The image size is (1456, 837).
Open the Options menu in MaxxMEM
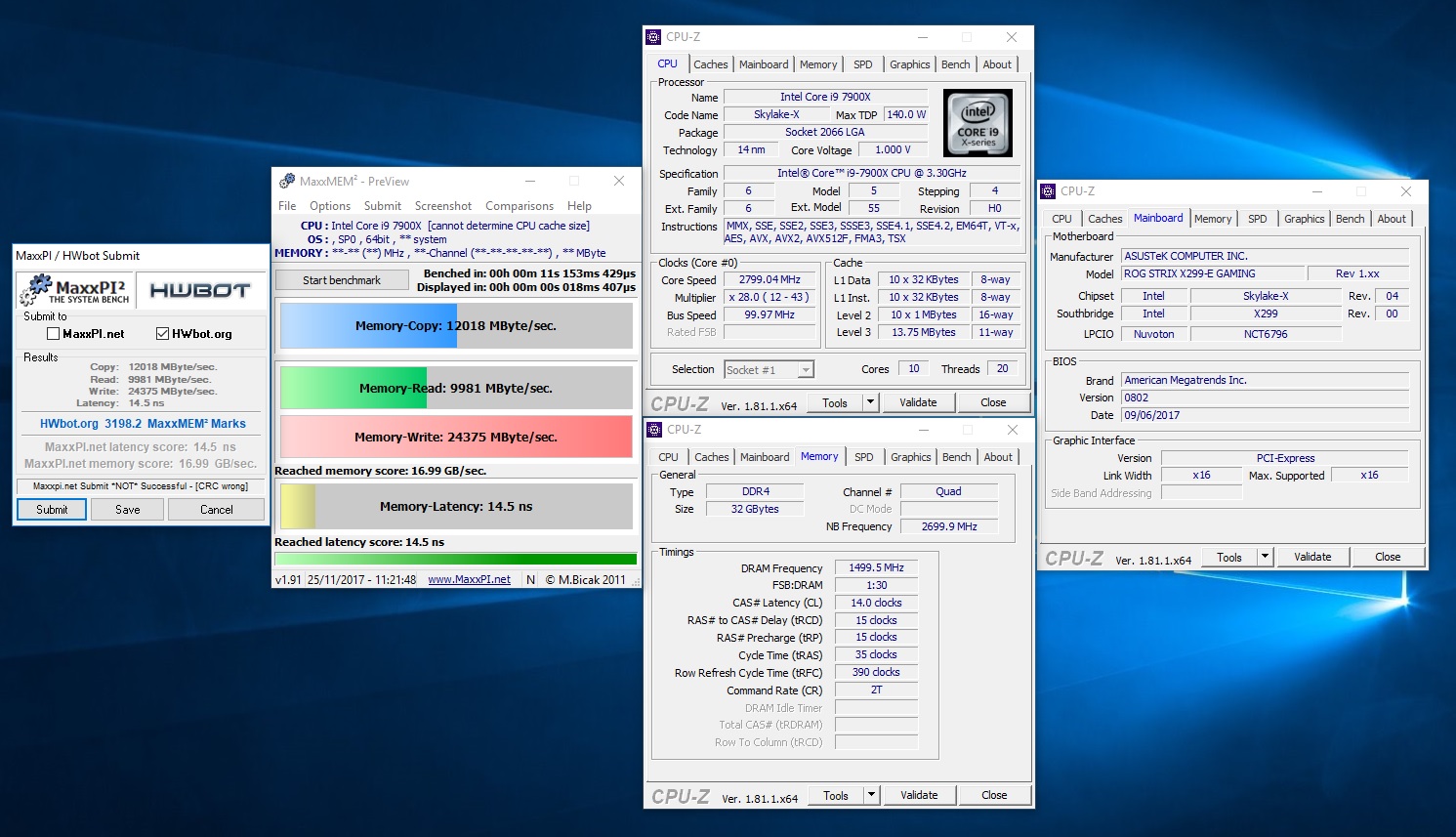pos(330,206)
